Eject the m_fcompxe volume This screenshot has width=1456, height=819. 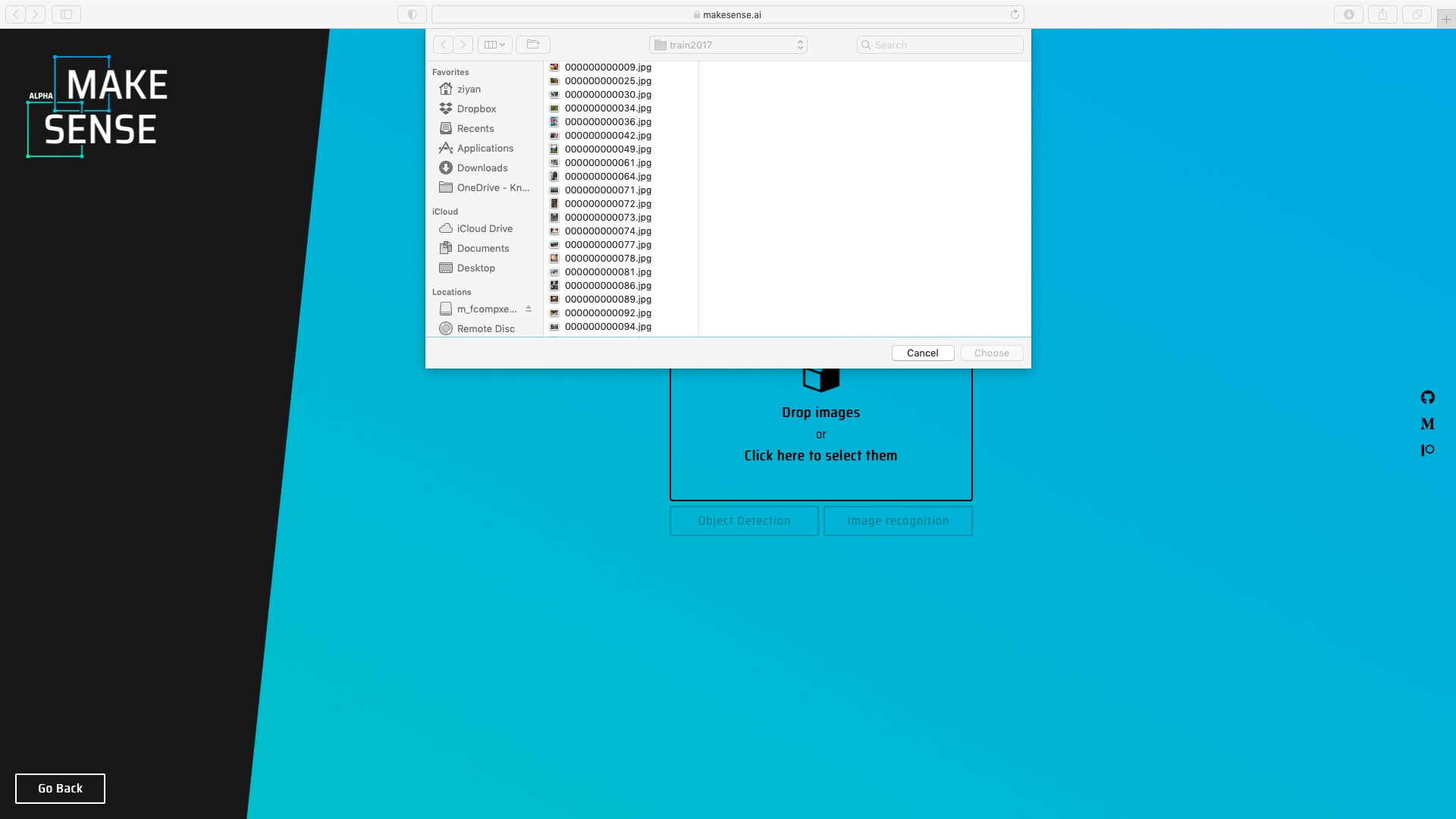pyautogui.click(x=529, y=309)
